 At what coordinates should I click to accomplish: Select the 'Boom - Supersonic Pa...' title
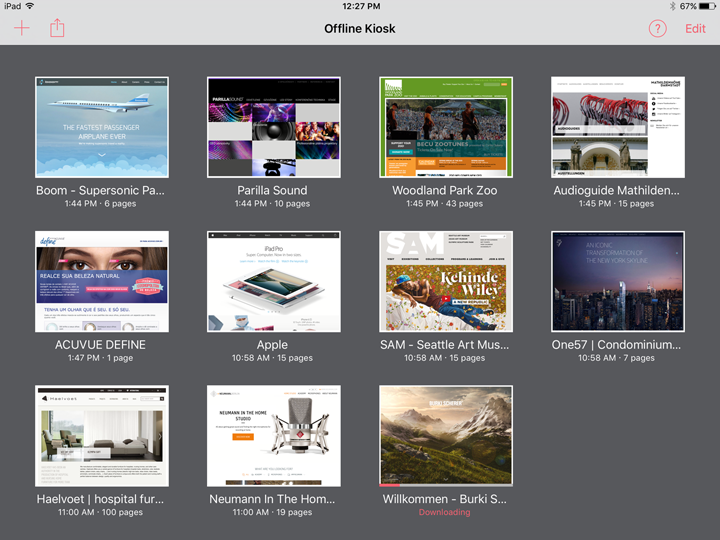(x=100, y=190)
